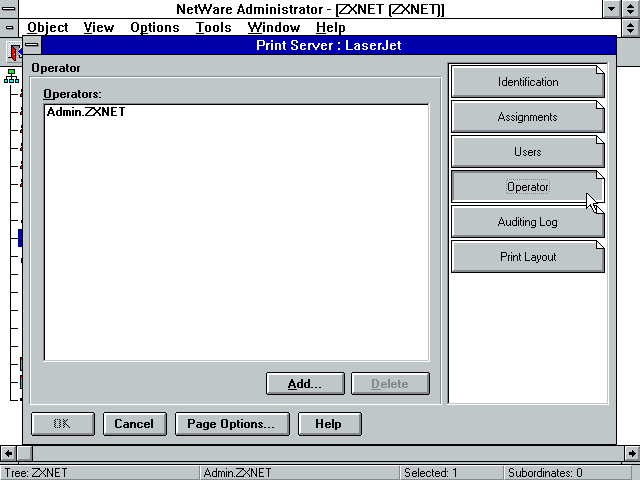The height and width of the screenshot is (480, 640).
Task: Click the horizontal scrollbar thumb
Action: point(25,453)
